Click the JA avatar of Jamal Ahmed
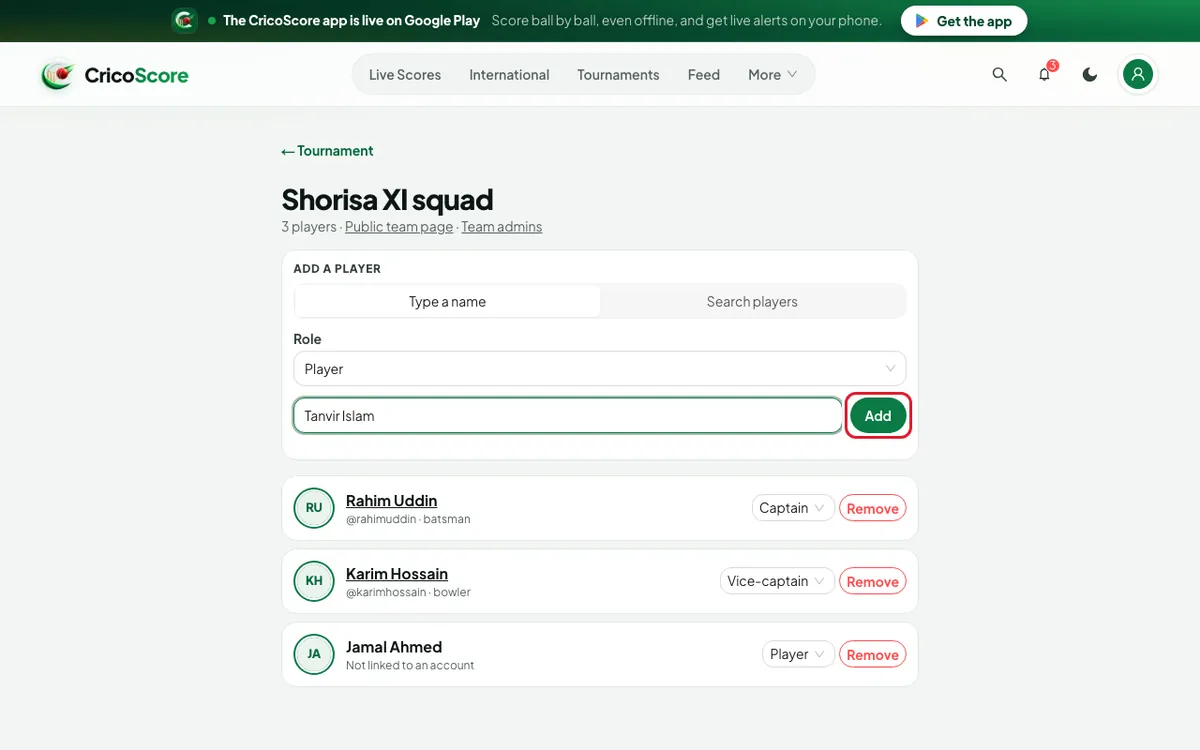The image size is (1200, 750). [314, 654]
